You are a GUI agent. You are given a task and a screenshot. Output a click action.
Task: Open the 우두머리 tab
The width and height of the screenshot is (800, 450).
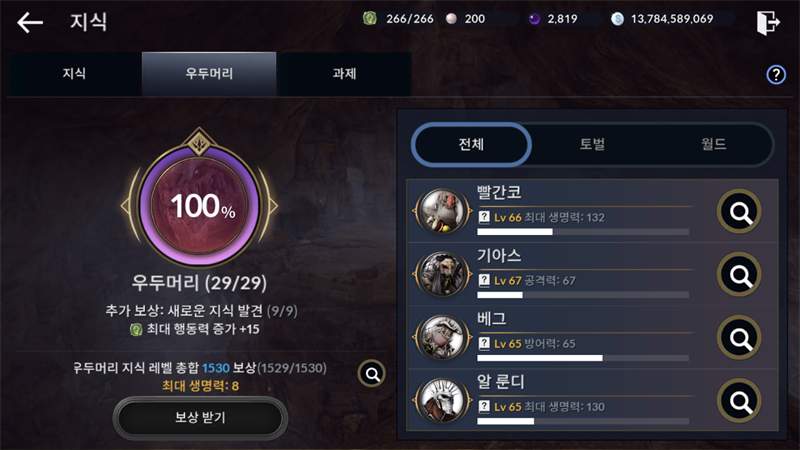pos(209,73)
